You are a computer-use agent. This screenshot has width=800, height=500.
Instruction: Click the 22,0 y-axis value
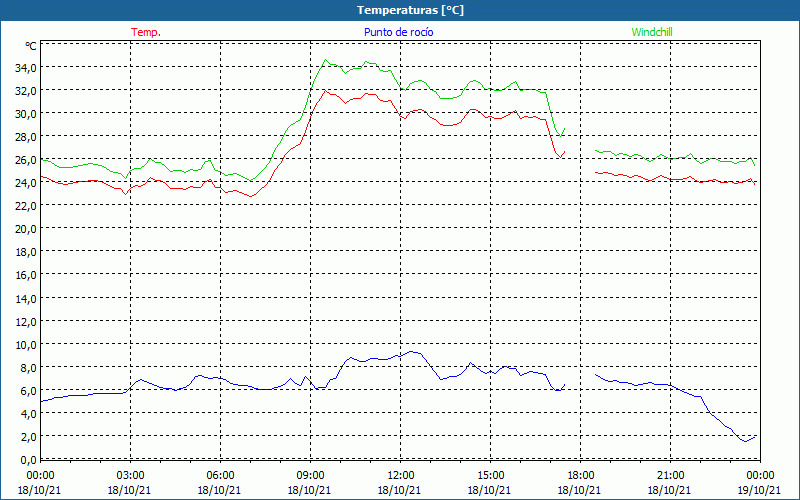tap(26, 206)
